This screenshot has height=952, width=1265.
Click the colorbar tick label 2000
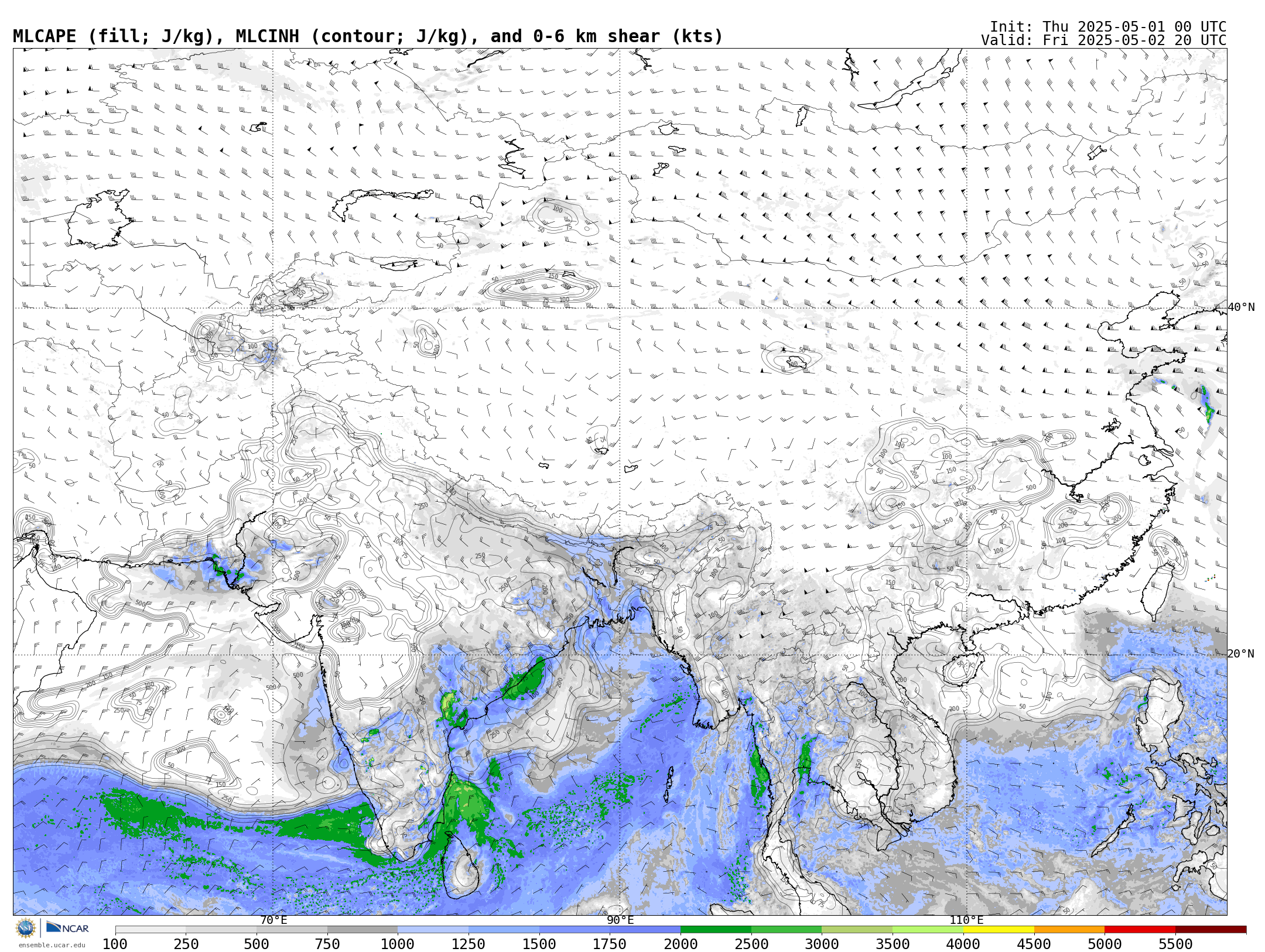tap(681, 944)
